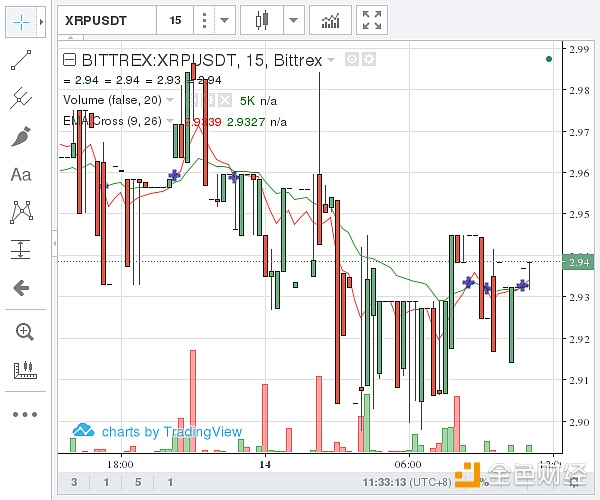Select the pitchfork drawing tool
600x500 pixels.
pos(21,98)
